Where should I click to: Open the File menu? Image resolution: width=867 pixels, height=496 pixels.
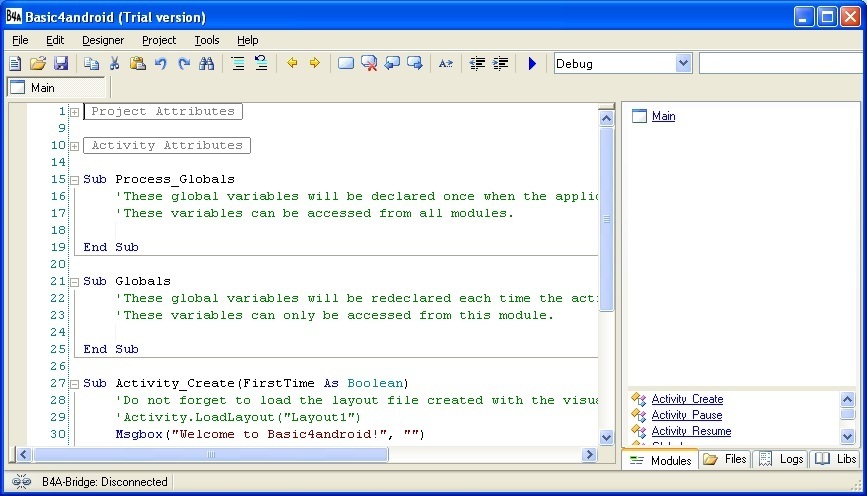[x=20, y=40]
